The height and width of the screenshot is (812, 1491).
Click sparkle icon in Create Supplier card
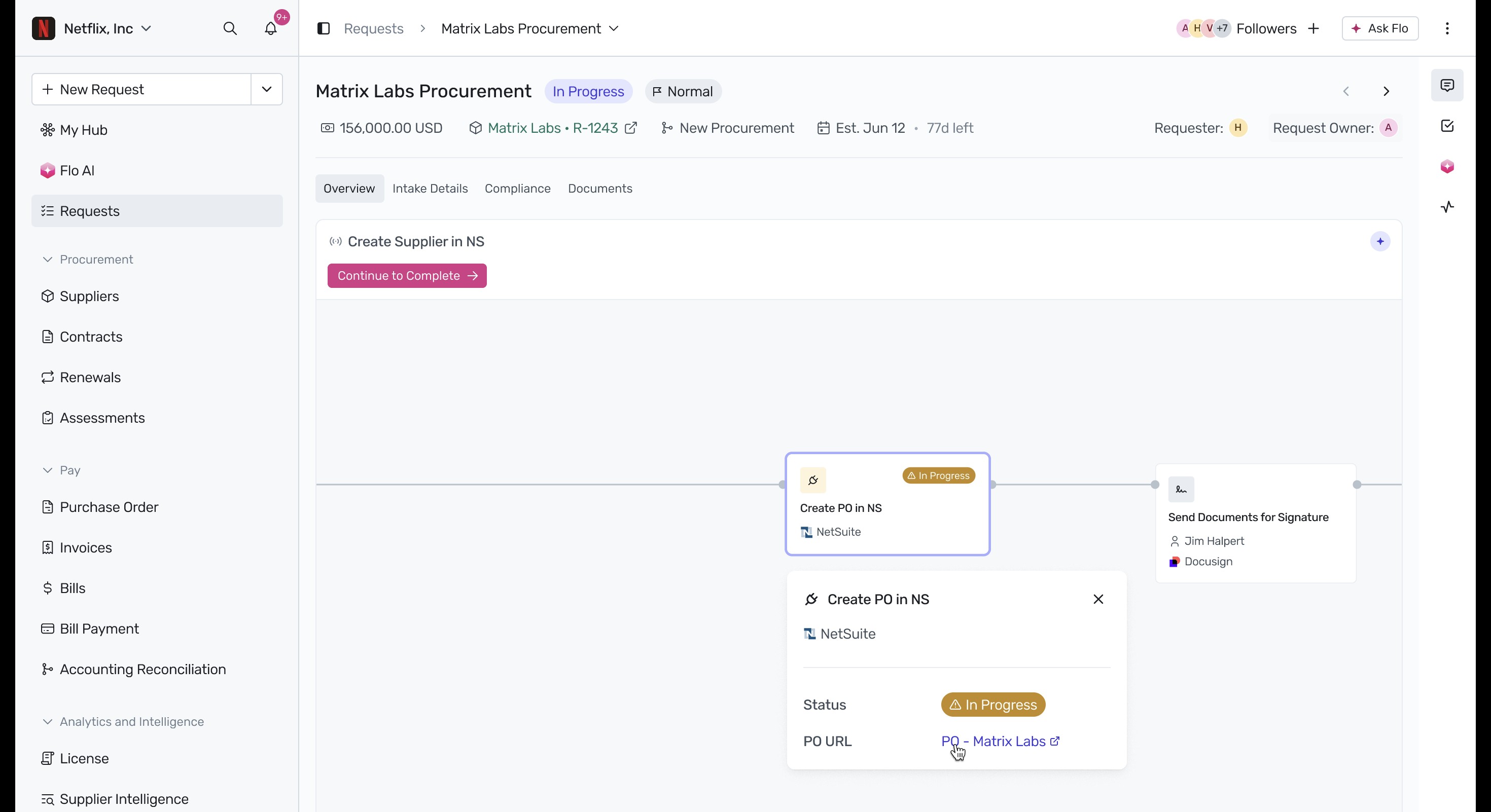(1380, 241)
